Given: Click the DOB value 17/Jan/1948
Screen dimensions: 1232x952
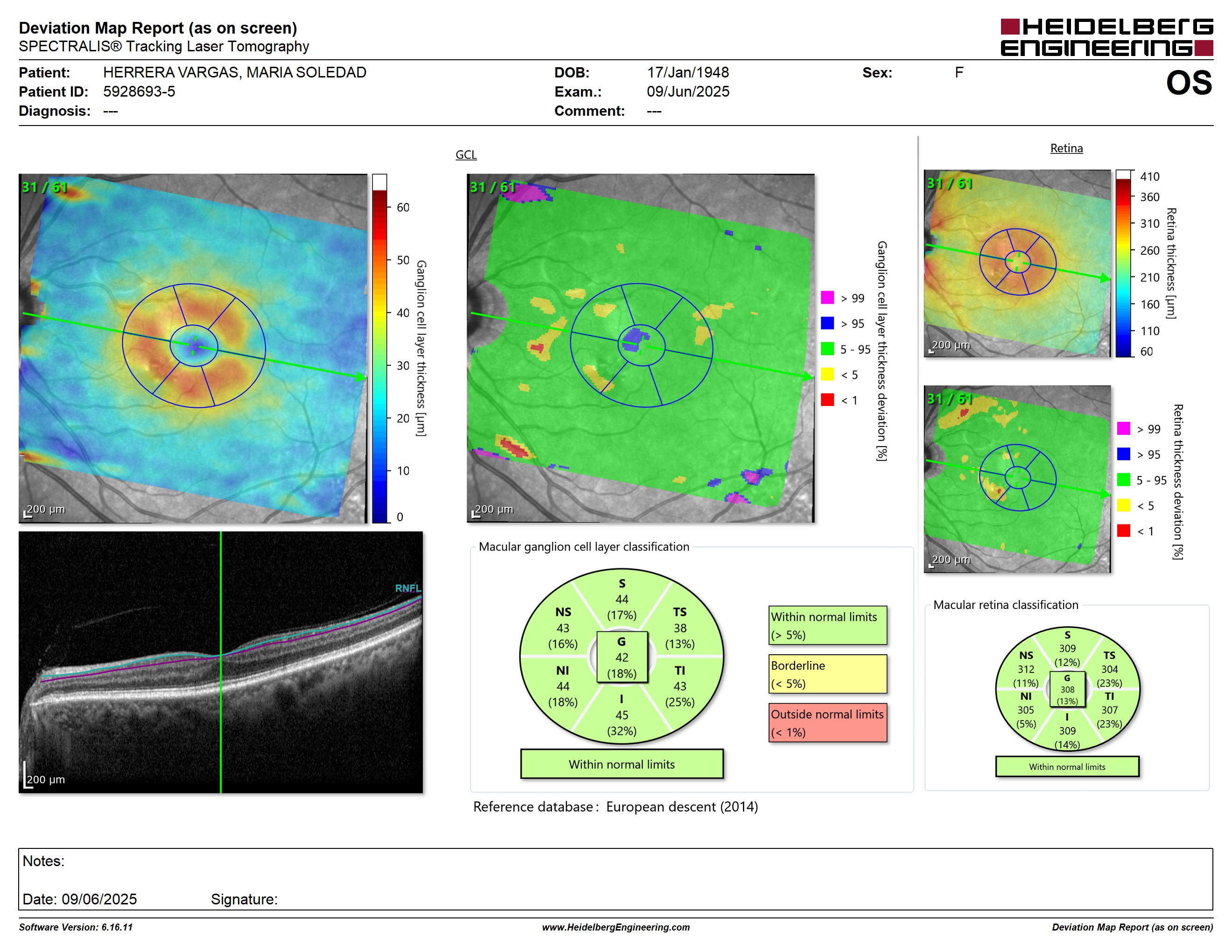Looking at the screenshot, I should (688, 72).
